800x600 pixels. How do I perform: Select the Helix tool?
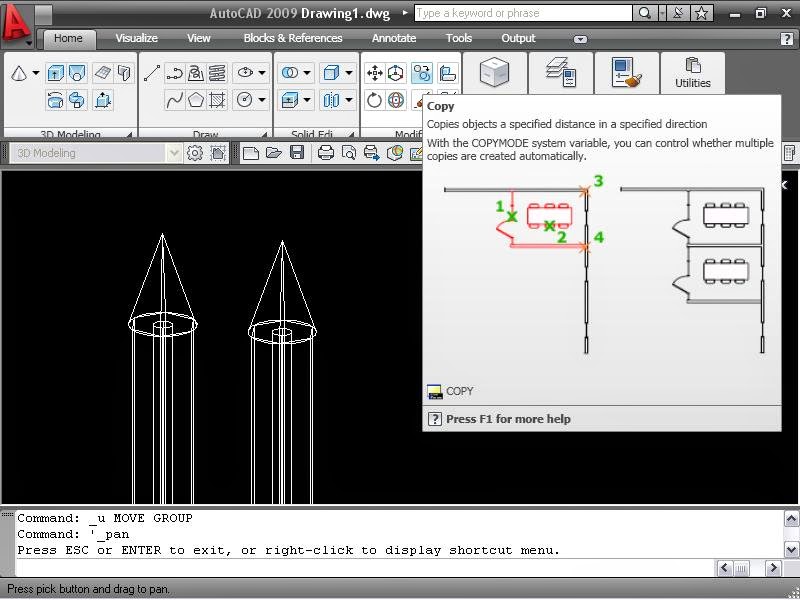(x=217, y=73)
